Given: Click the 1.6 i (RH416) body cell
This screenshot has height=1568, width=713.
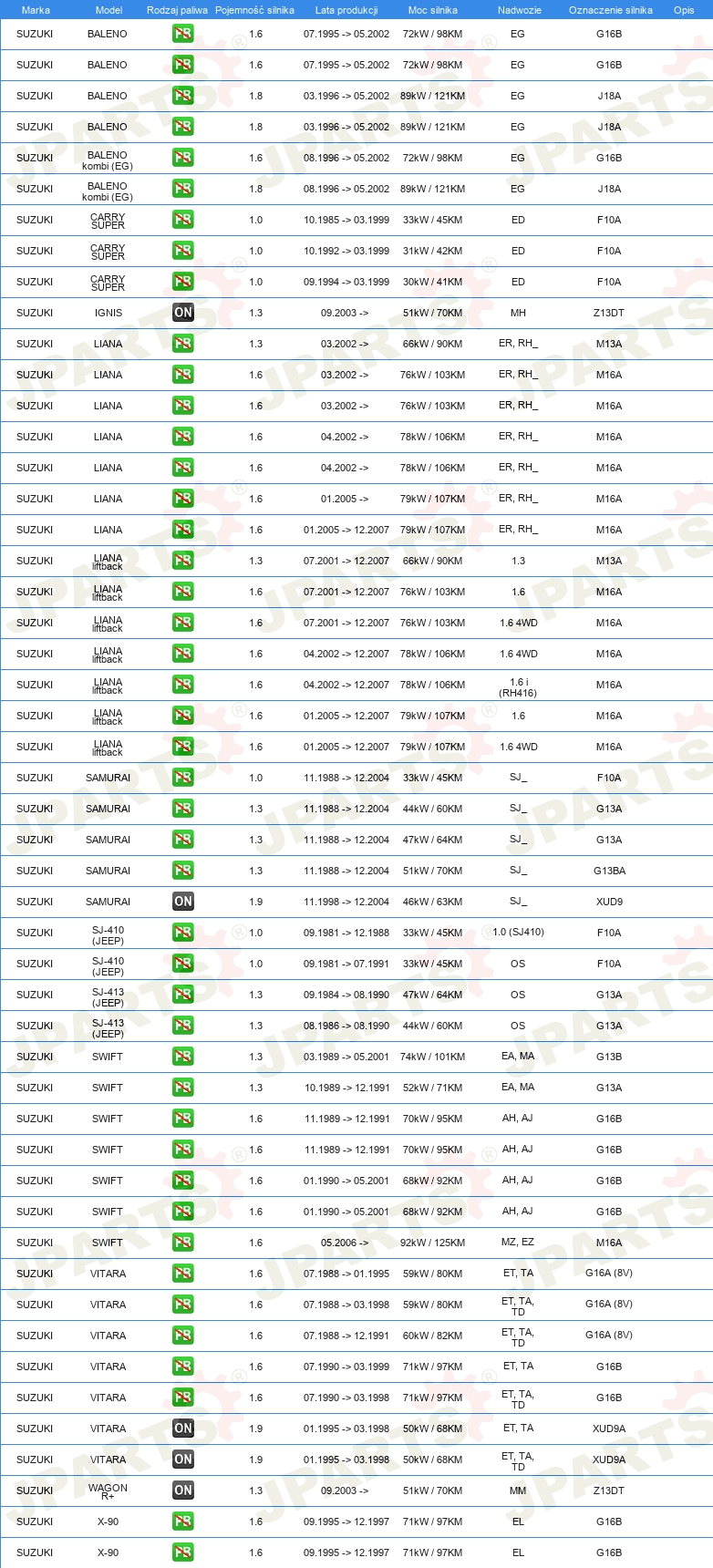Looking at the screenshot, I should pos(518,687).
